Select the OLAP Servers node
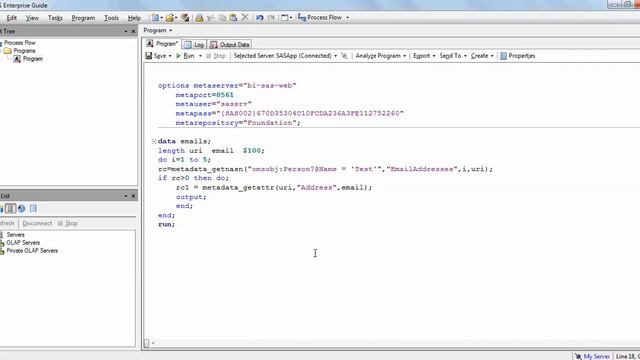This screenshot has width=640, height=360. [x=23, y=242]
